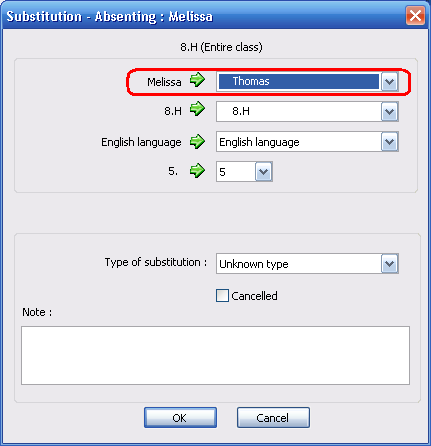Click the Cancel button
431x446 pixels.
tap(273, 418)
